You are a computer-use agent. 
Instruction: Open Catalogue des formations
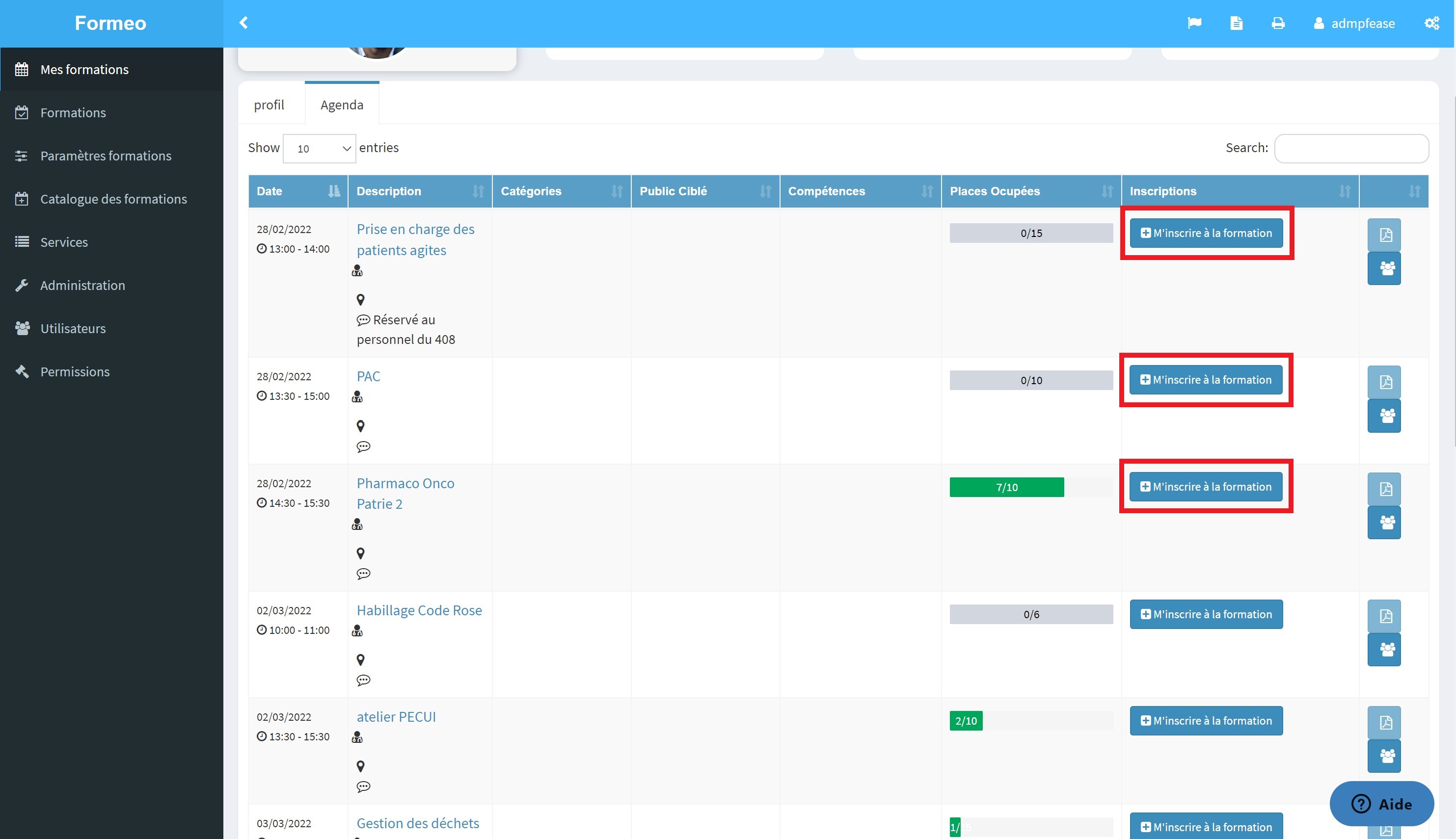click(111, 199)
